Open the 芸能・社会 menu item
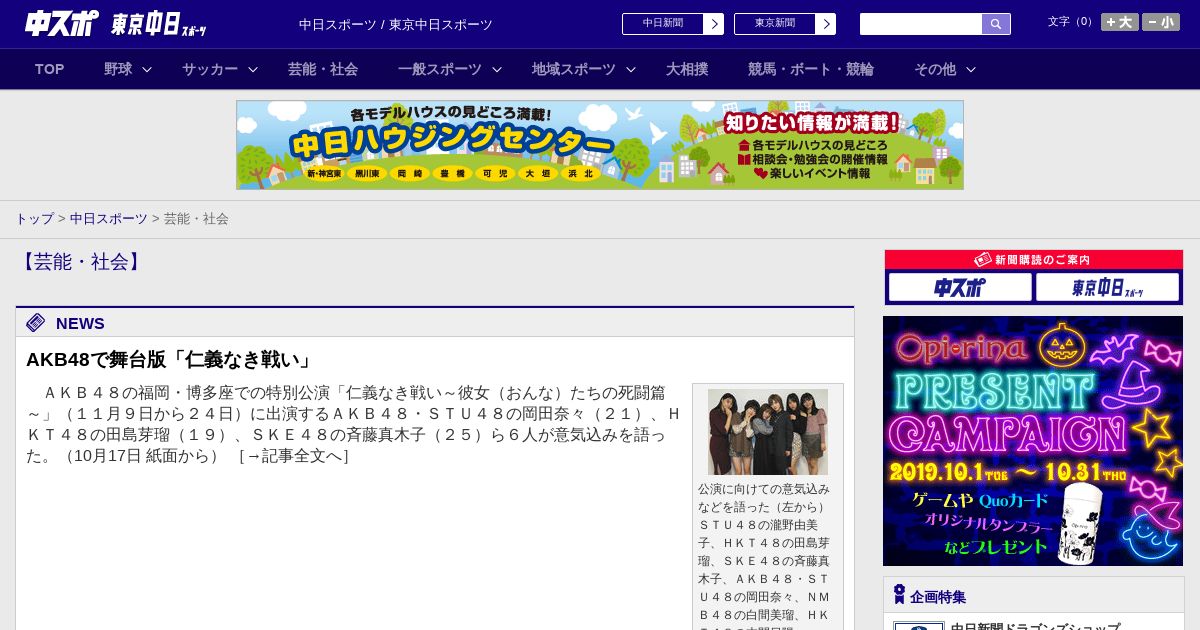1200x630 pixels. [x=323, y=69]
